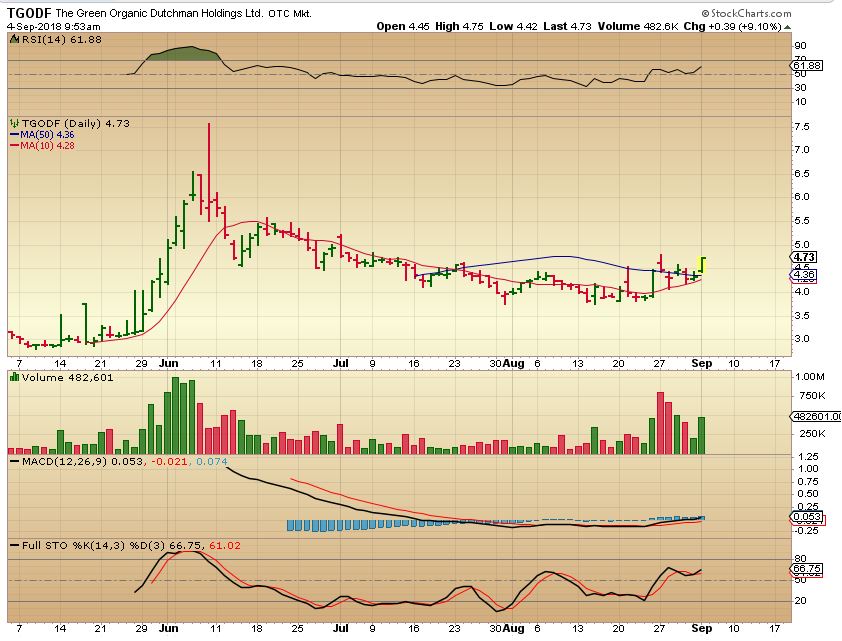Click the 3.0 price axis label
Screen dimensions: 842x641
[x=802, y=339]
